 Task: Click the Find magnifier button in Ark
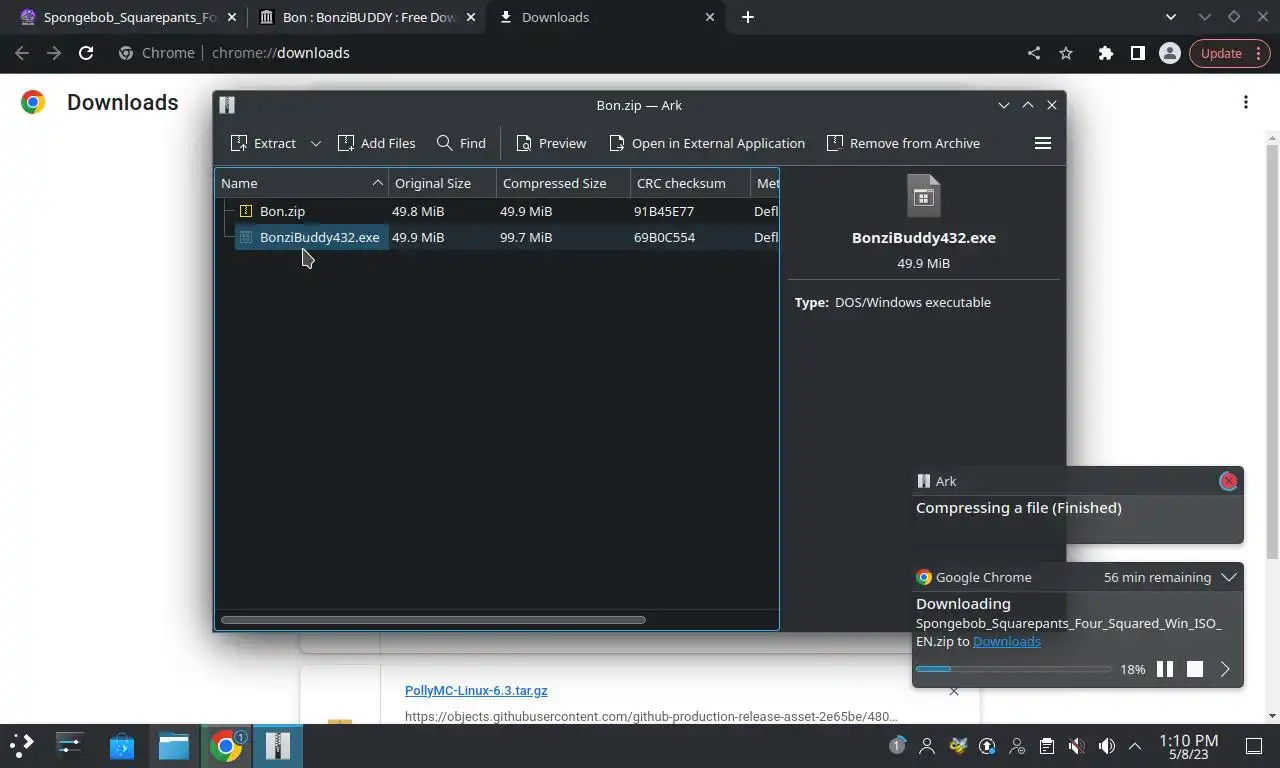coord(461,143)
